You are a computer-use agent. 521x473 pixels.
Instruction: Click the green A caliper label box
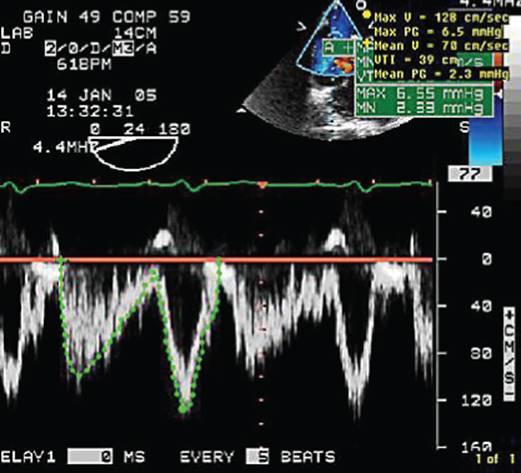click(338, 47)
